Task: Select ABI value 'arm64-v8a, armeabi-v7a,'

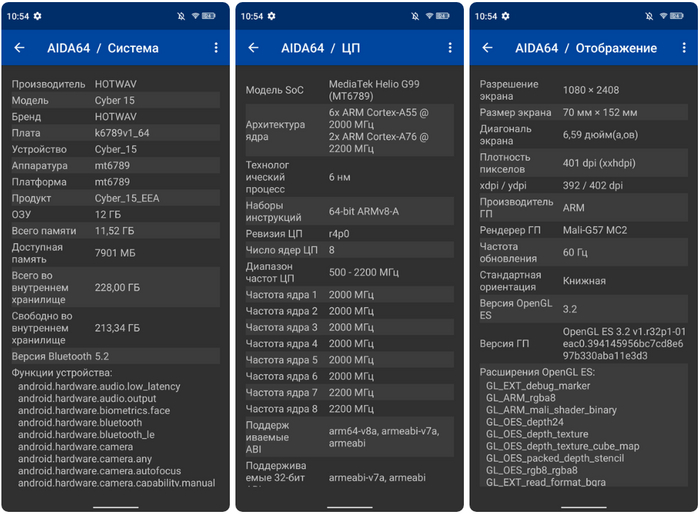Action: 384,431
